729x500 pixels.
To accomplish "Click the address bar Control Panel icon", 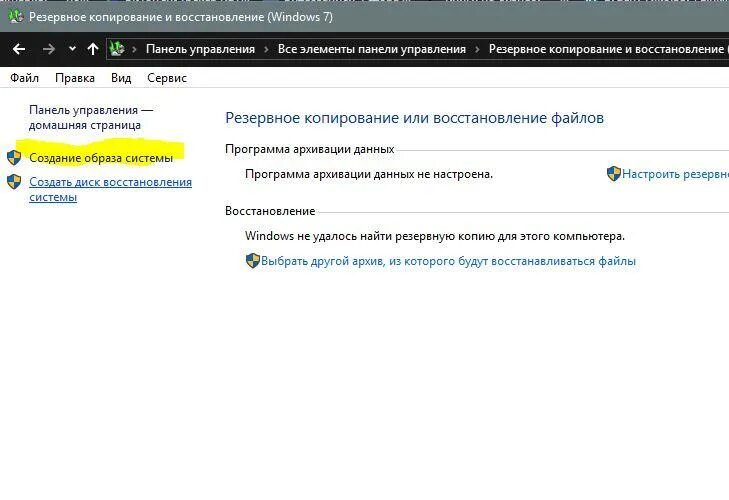I will click(x=117, y=48).
